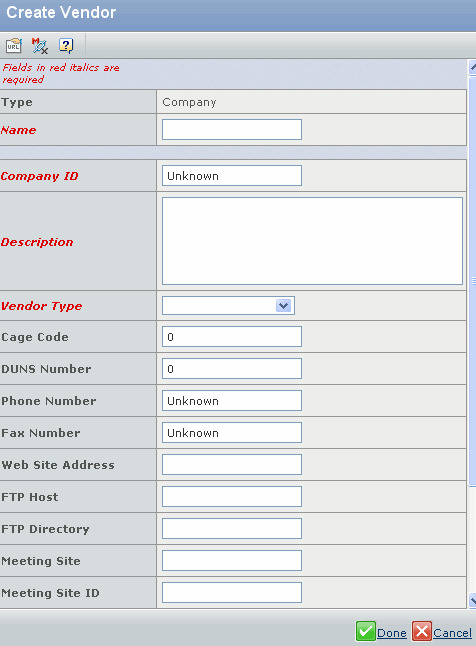Click the Meeting Site ID field

pyautogui.click(x=232, y=592)
